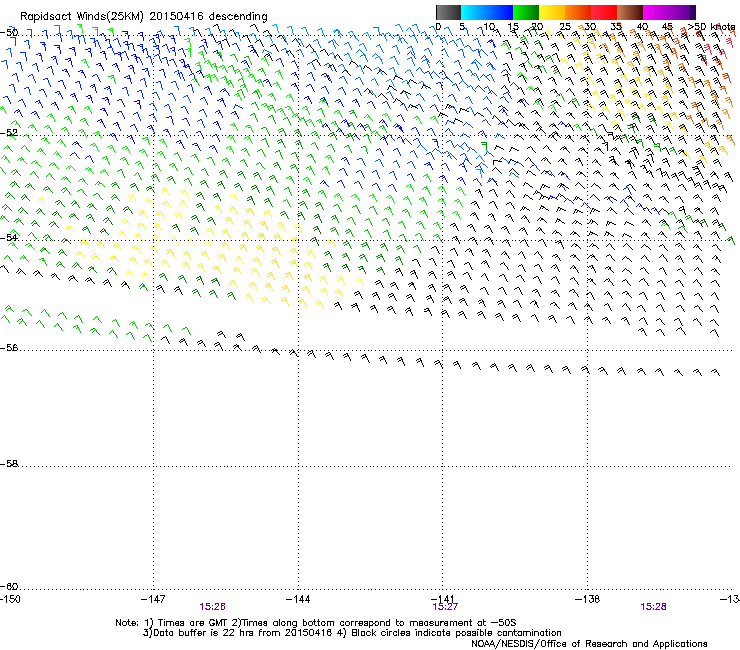Screen dimensions: 740x650
Task: Click the -141 longitude axis label
Action: (443, 599)
